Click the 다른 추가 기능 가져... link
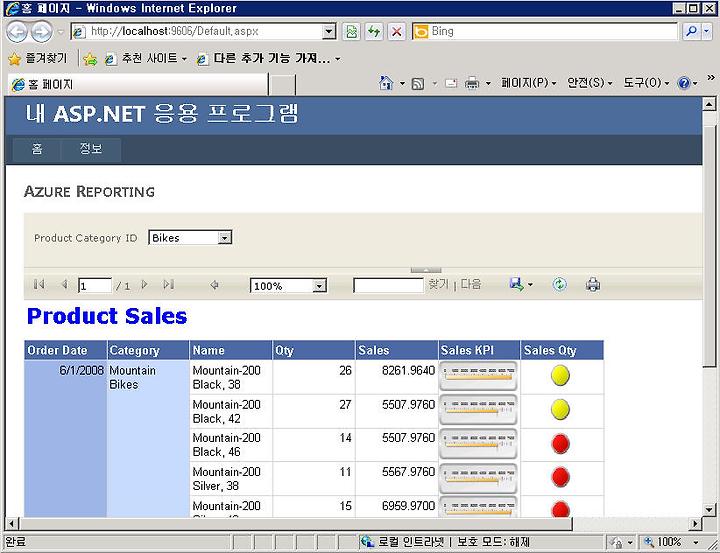Viewport: 720px width, 553px height. pos(269,59)
